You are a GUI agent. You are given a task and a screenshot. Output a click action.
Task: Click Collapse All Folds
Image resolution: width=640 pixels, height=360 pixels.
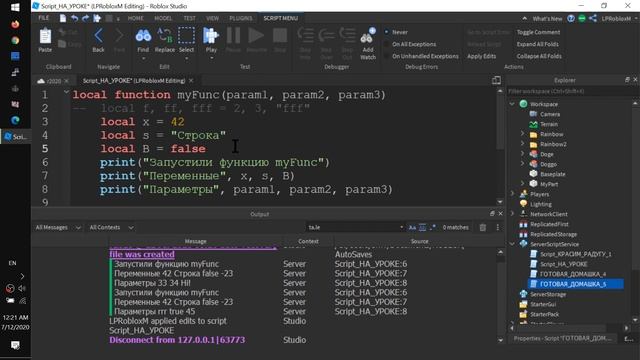click(539, 56)
